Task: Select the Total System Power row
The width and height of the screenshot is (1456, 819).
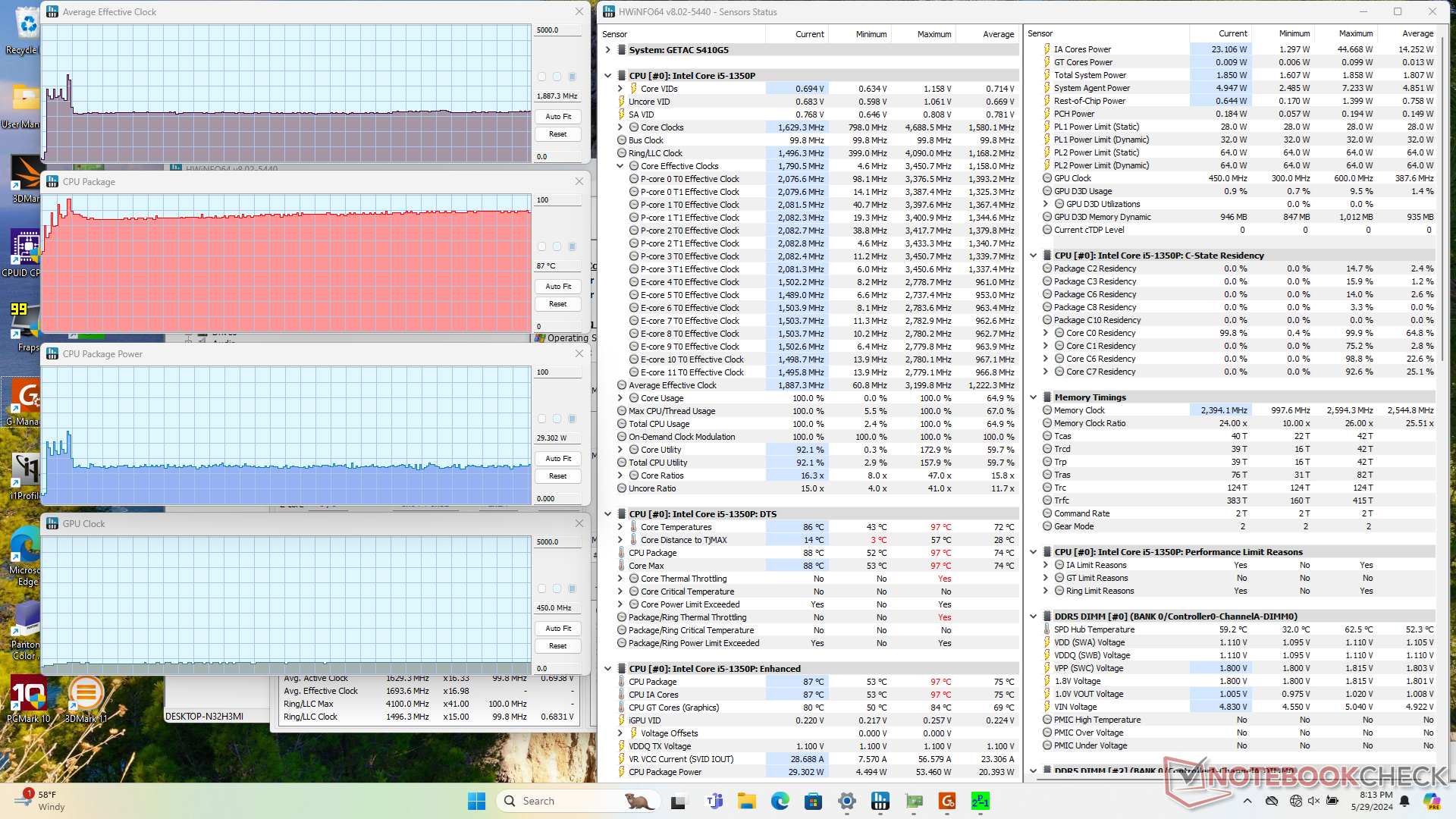Action: click(x=1238, y=75)
